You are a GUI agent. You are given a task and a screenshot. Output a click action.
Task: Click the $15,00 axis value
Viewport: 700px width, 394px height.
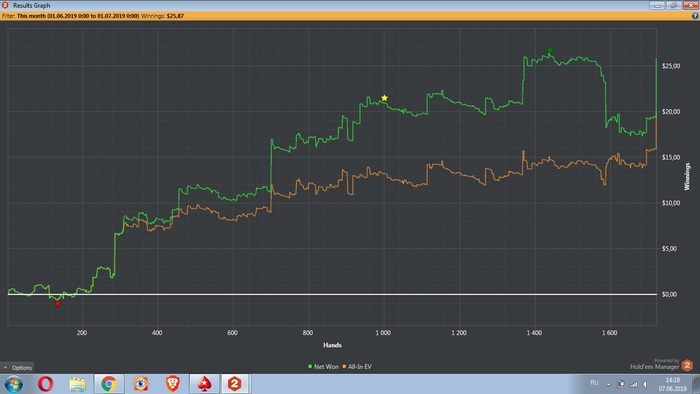[671, 158]
